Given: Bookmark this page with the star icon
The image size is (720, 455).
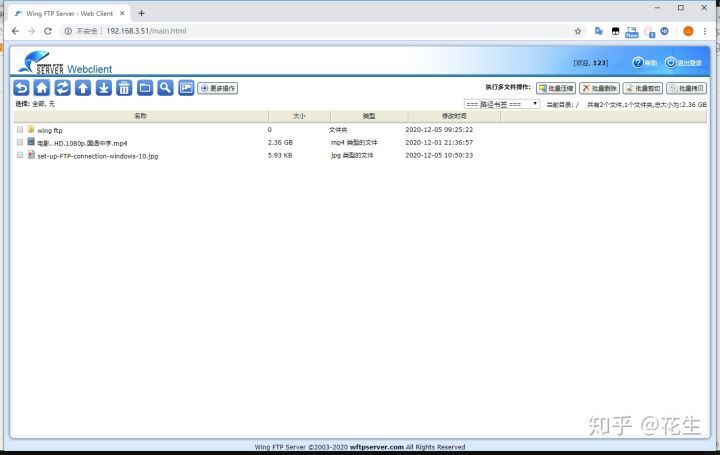Looking at the screenshot, I should point(578,31).
